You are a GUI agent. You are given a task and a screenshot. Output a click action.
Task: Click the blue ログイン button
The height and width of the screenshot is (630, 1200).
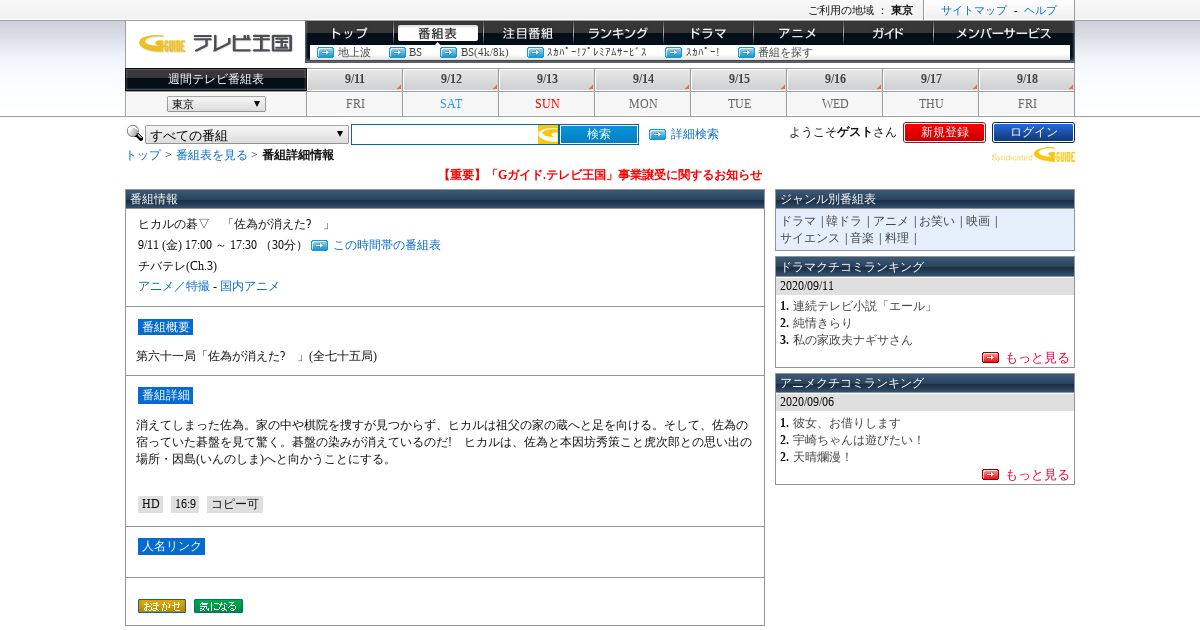pyautogui.click(x=1033, y=132)
